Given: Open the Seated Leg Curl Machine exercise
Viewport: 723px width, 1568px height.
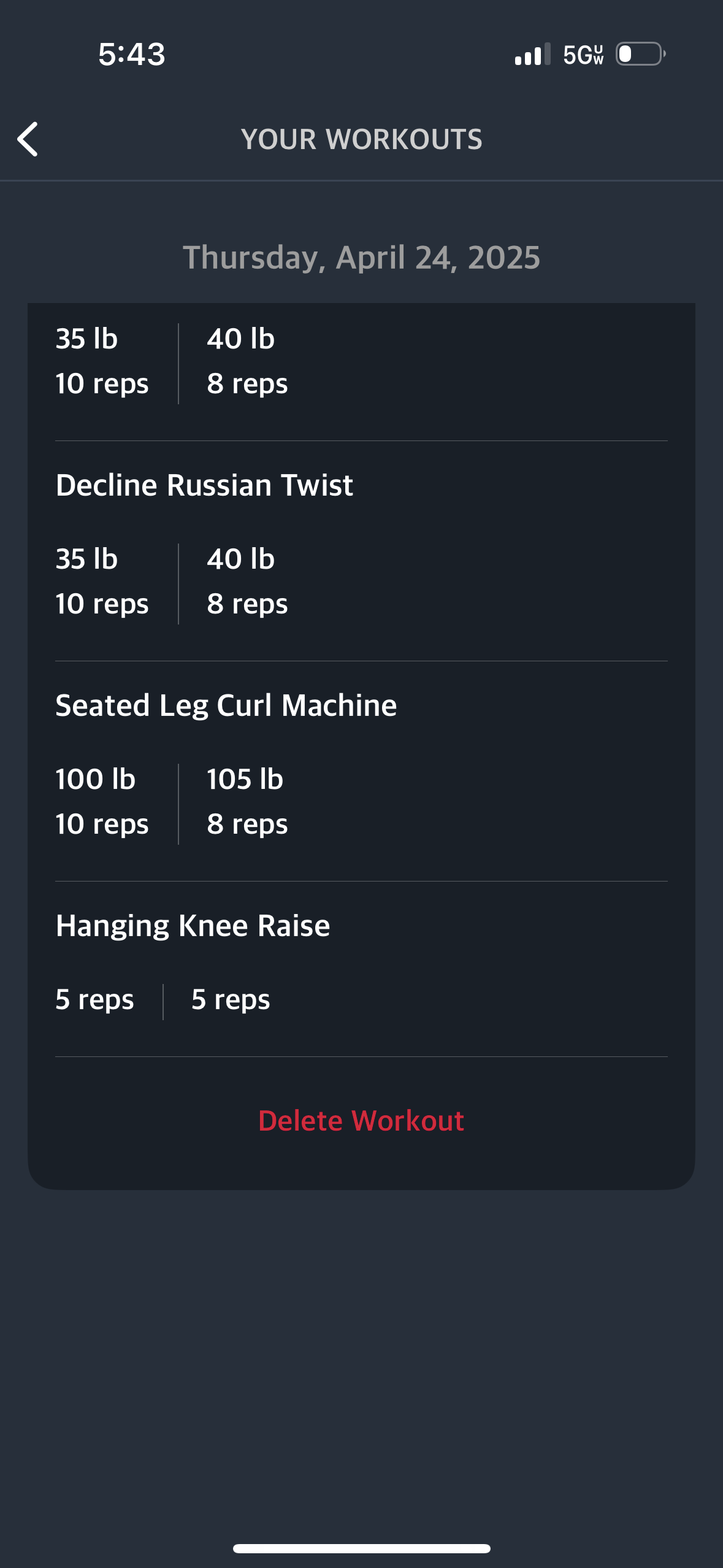Looking at the screenshot, I should pos(226,705).
